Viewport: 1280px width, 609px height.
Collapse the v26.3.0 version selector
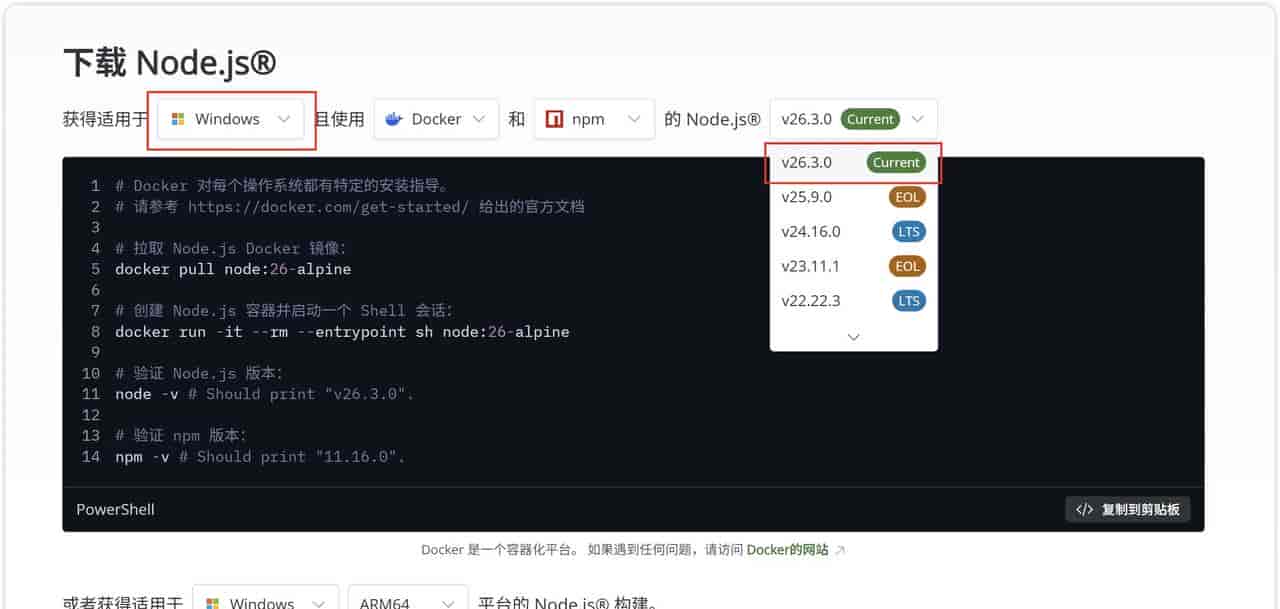pyautogui.click(x=853, y=119)
